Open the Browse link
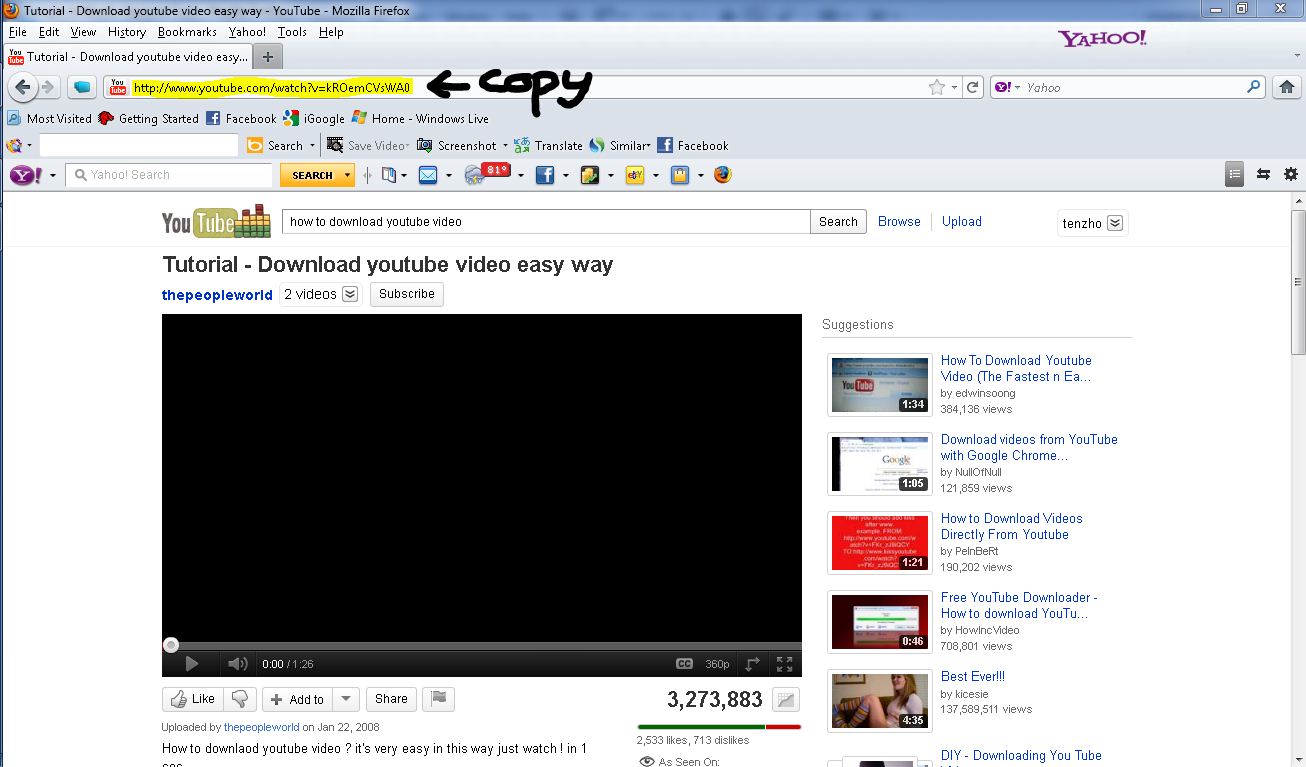 pos(899,222)
